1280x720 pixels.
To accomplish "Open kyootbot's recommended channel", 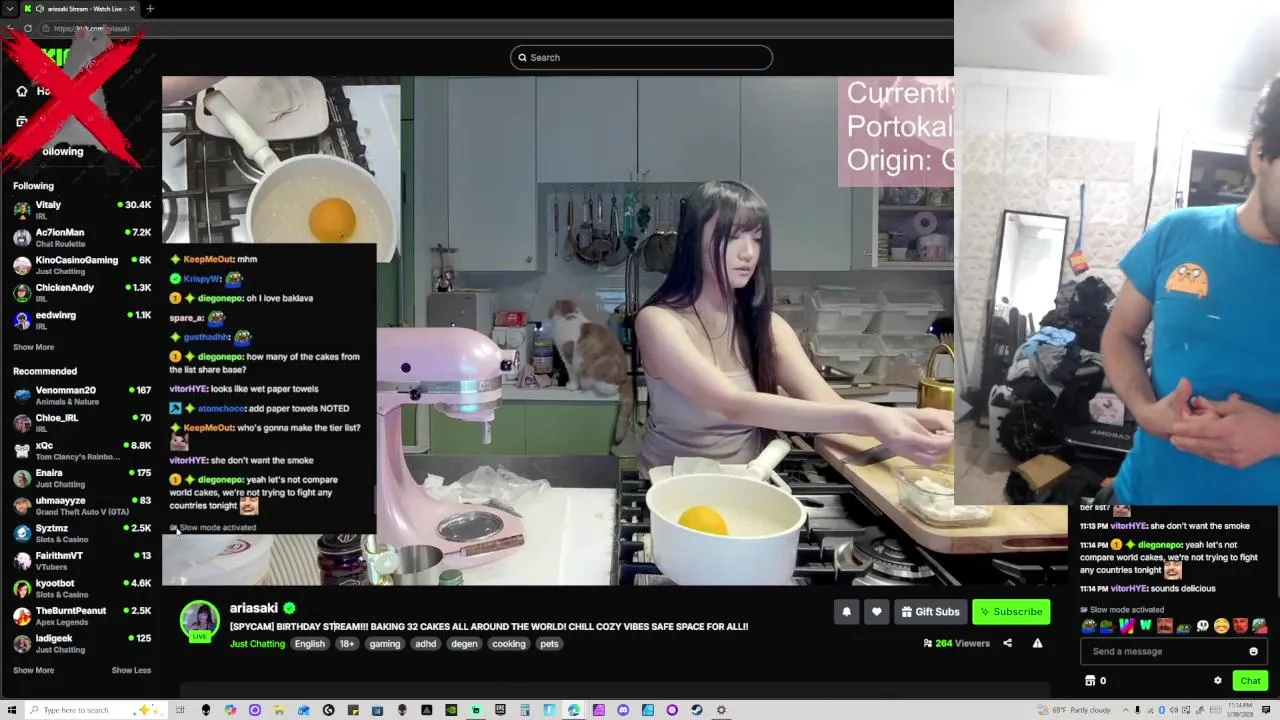I will tap(82, 588).
